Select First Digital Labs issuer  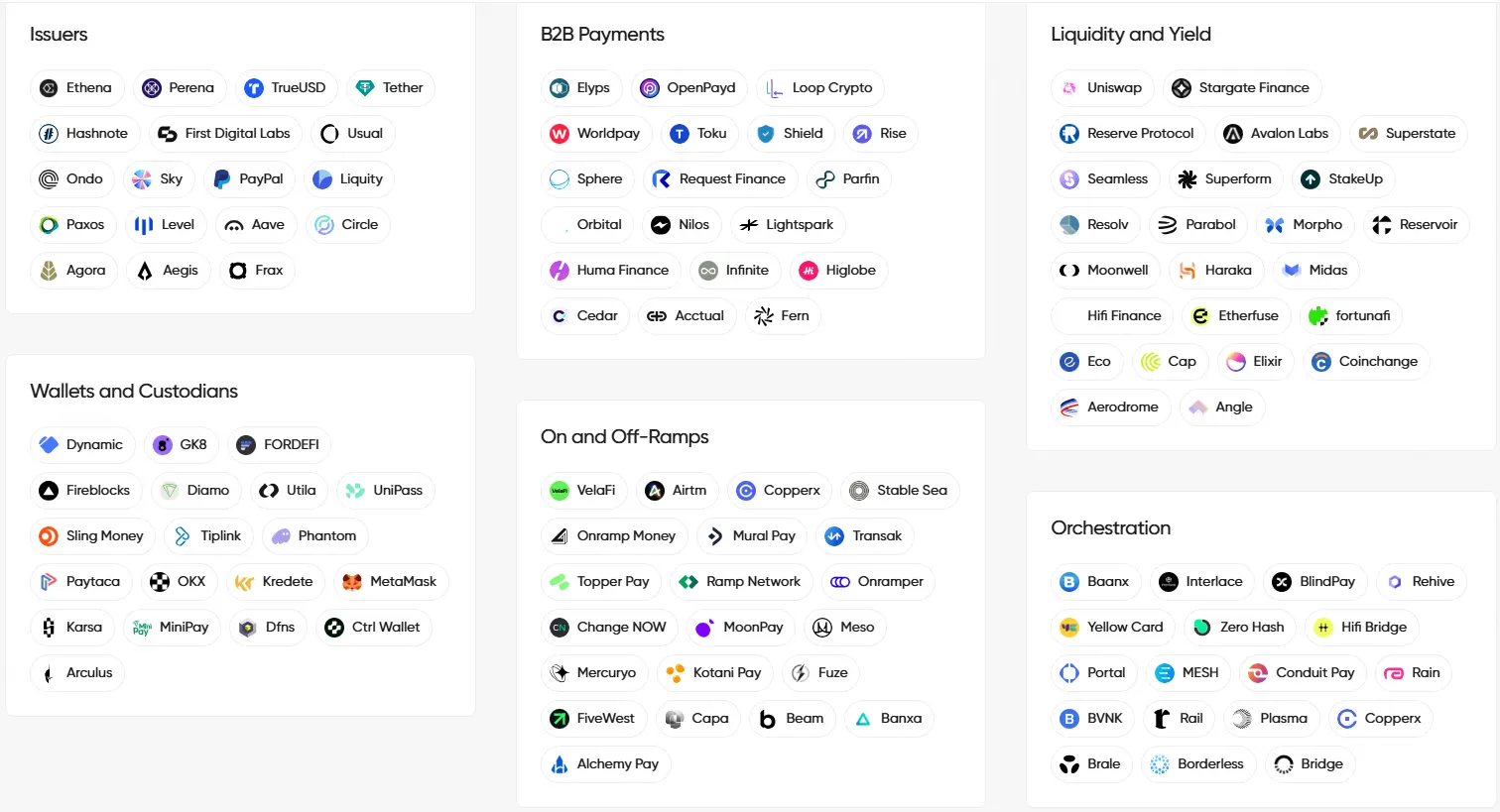(x=225, y=134)
